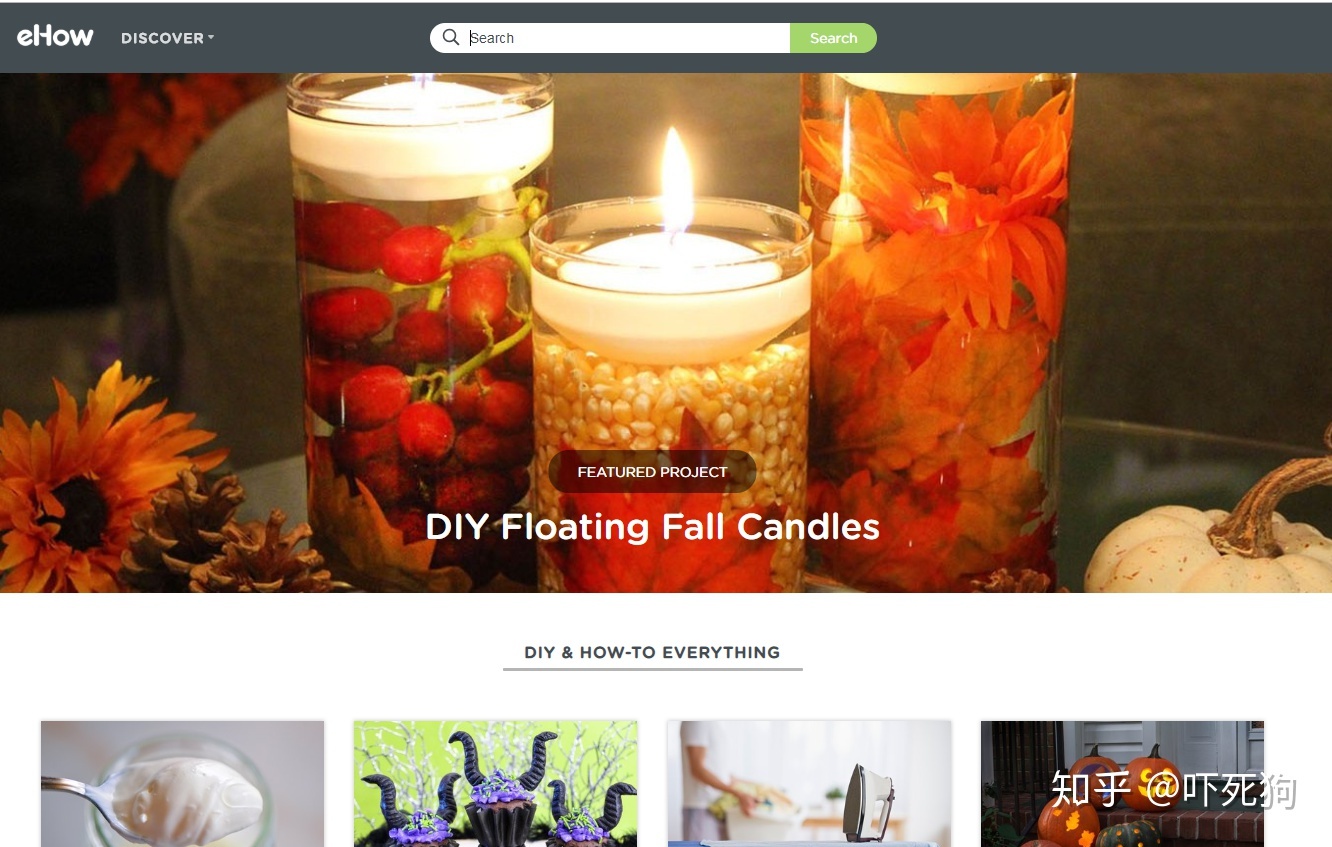The height and width of the screenshot is (847, 1332).
Task: Expand the Discover dropdown arrow
Action: (211, 38)
